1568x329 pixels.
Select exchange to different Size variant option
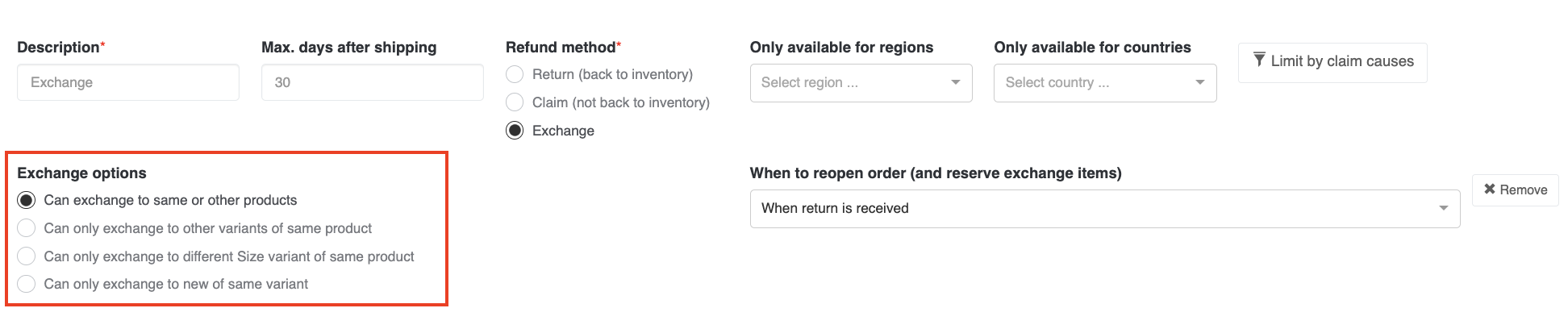(x=27, y=256)
